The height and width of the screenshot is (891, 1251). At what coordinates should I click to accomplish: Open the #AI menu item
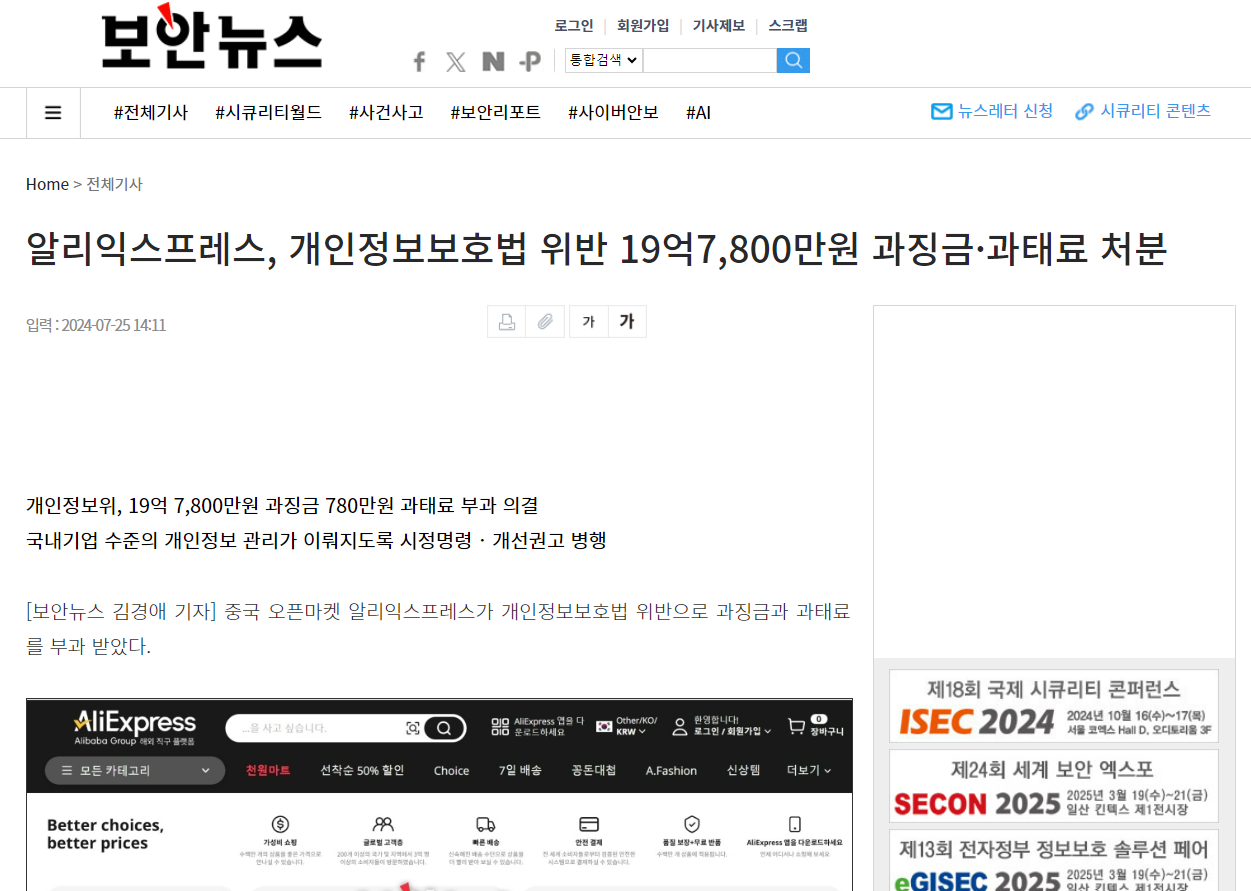698,113
